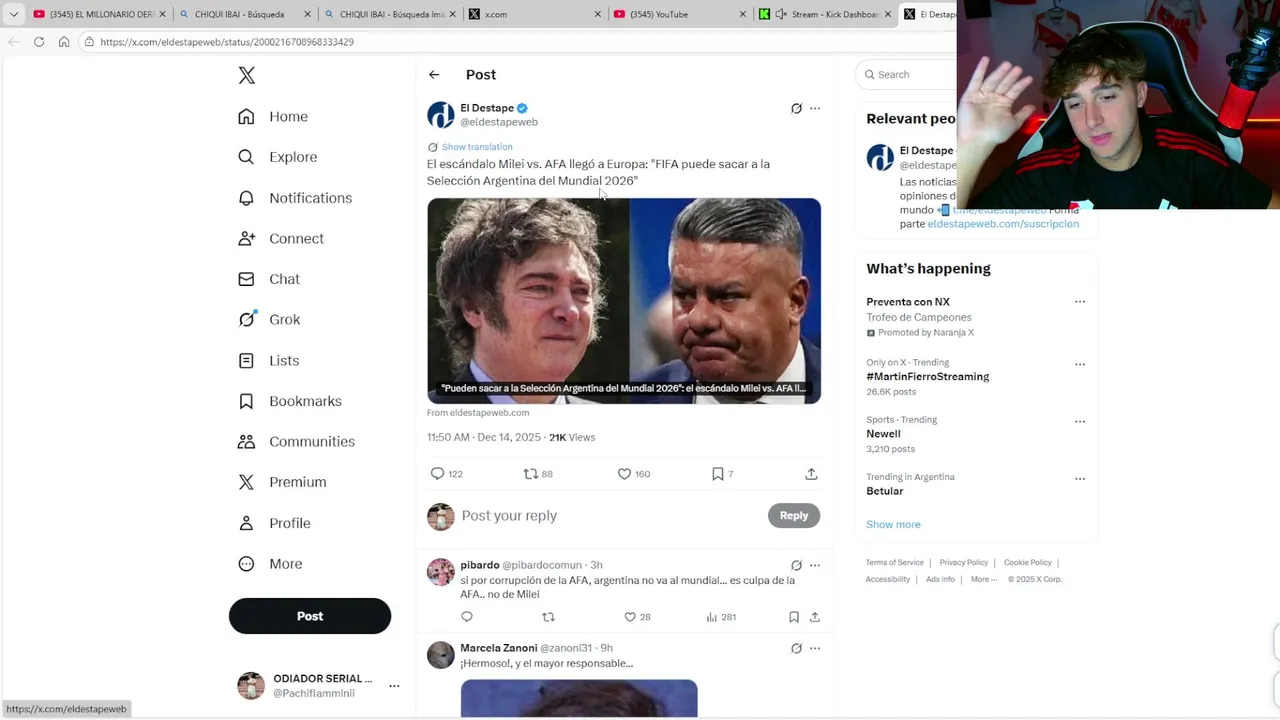
Task: Open more options on Marcela Zanoni reply
Action: (x=815, y=648)
